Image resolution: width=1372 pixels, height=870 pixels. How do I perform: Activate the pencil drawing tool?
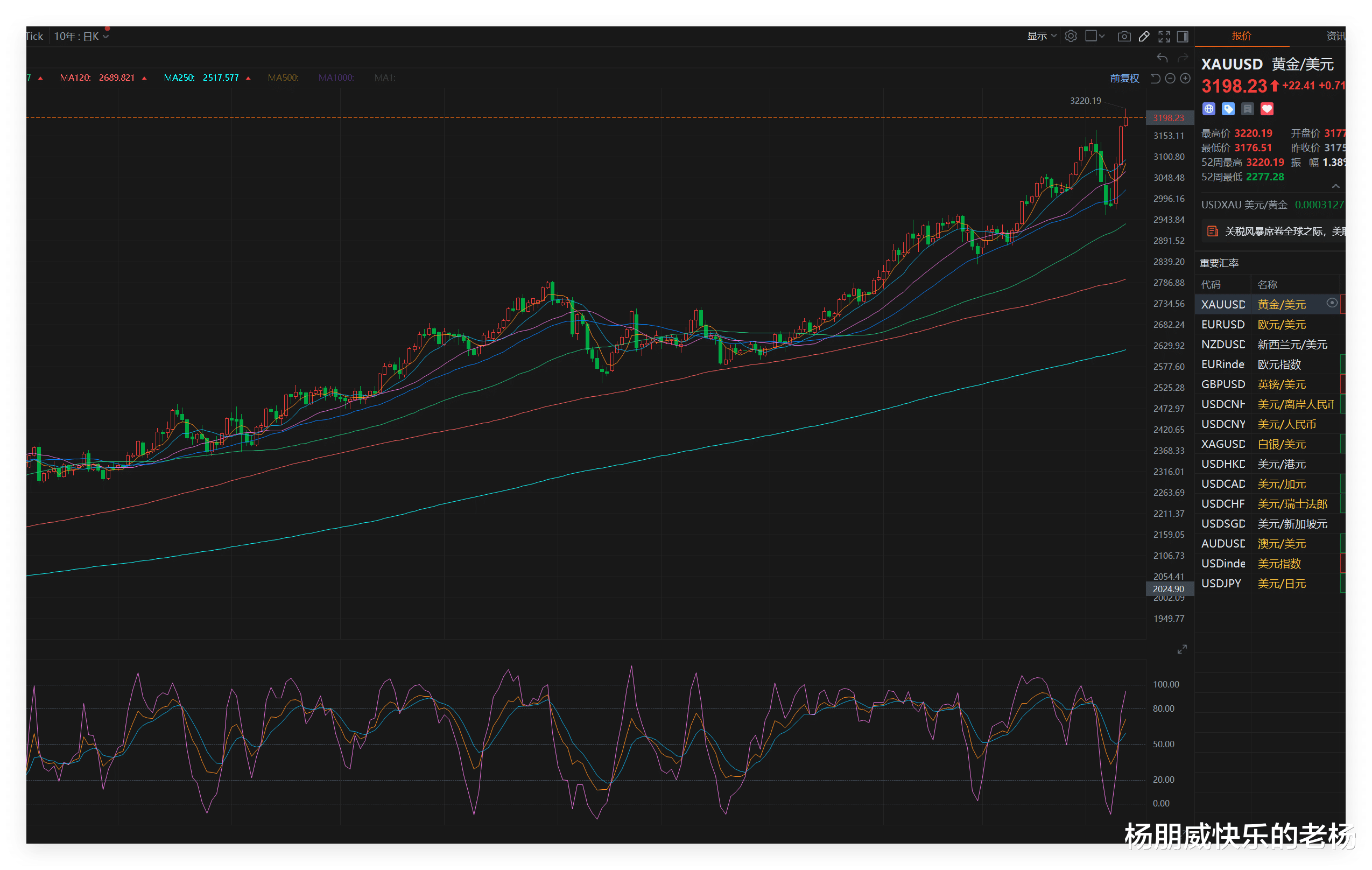1144,37
